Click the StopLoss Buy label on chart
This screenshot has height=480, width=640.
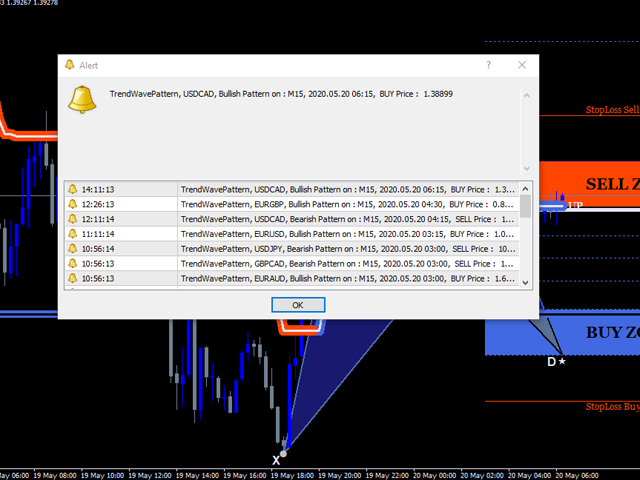613,407
